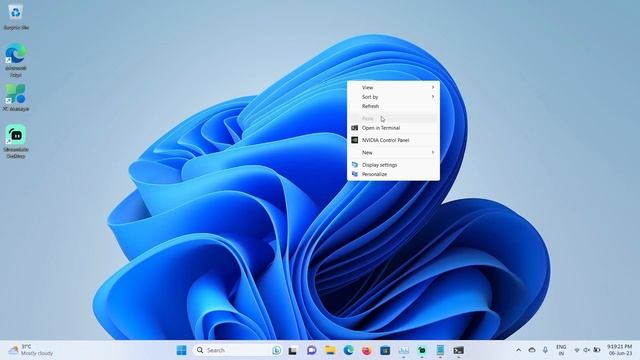Expand the View submenu in context menu

[x=393, y=87]
